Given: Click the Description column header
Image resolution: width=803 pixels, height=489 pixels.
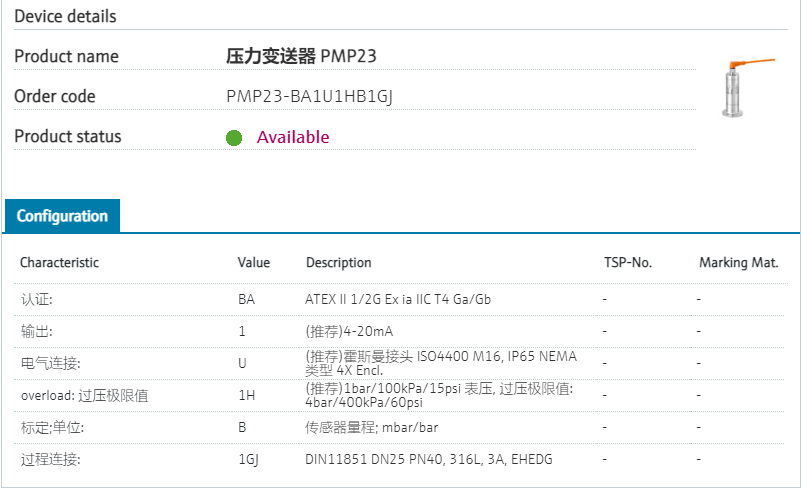Looking at the screenshot, I should (338, 262).
